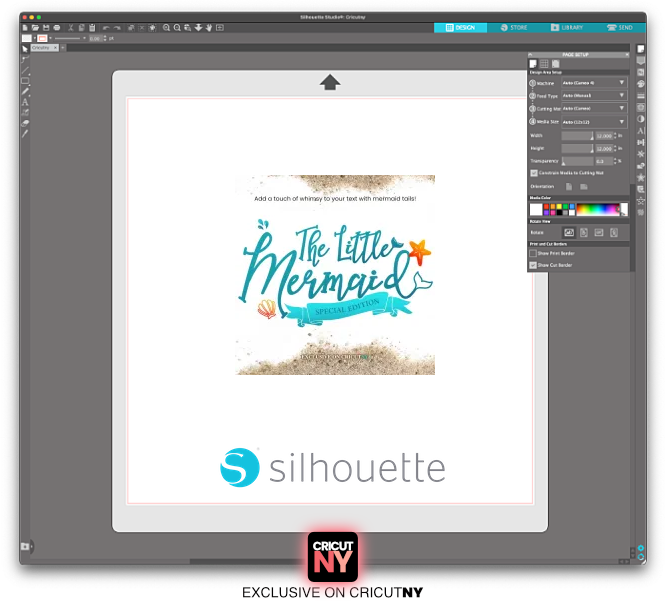Viewport: 665px width, 604px height.
Task: Open the Machine dropdown
Action: pyautogui.click(x=594, y=83)
